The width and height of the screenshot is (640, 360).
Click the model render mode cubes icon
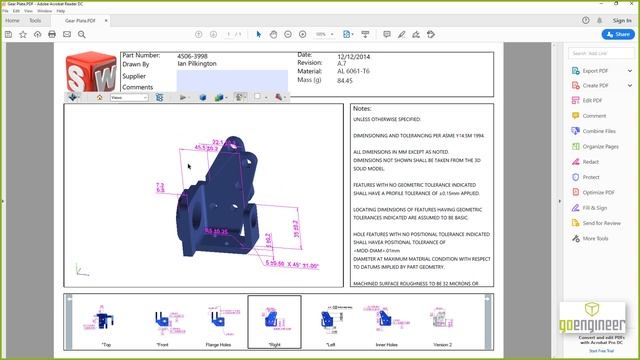point(219,98)
